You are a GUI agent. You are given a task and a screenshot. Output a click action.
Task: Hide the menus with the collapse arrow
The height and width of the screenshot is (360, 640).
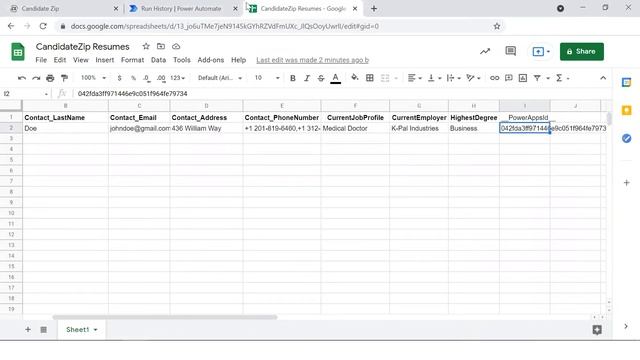pos(603,78)
